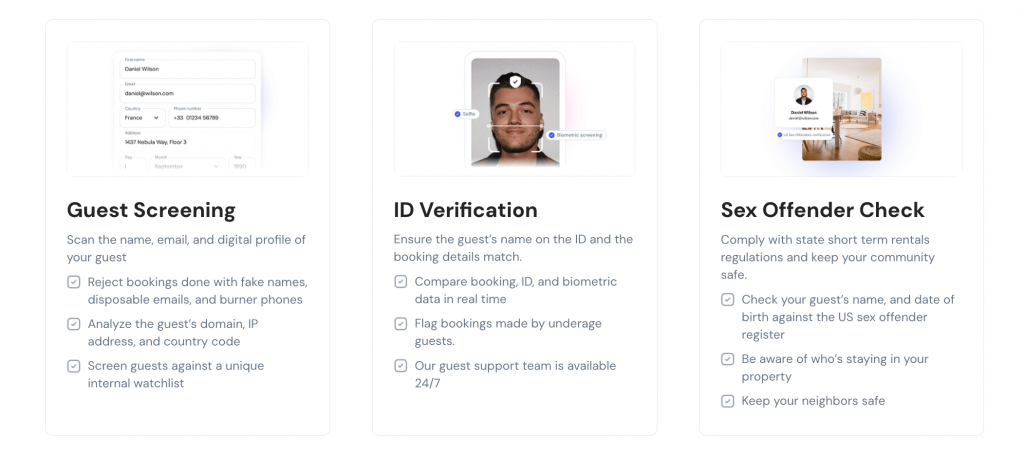Click the blue check badge beside Selfie

pos(457,114)
